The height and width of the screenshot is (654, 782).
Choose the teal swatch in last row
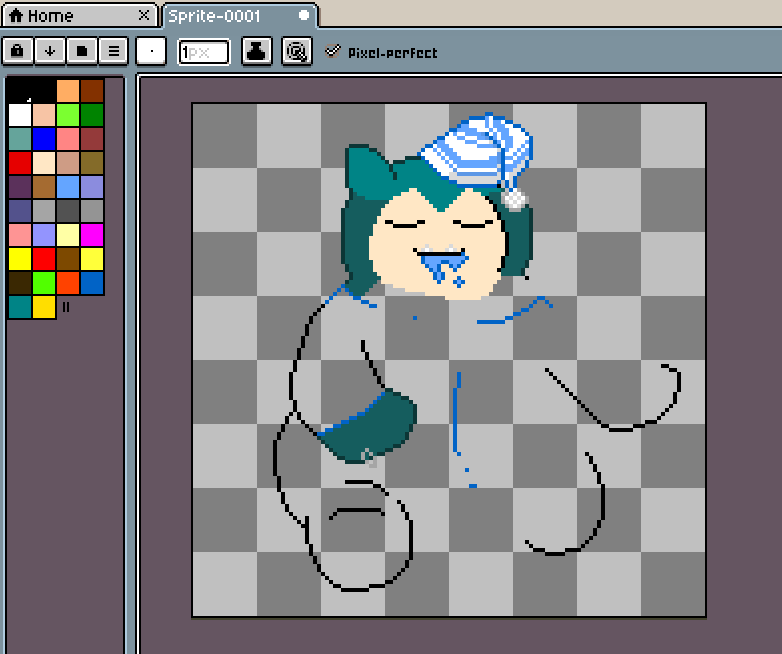(20, 306)
